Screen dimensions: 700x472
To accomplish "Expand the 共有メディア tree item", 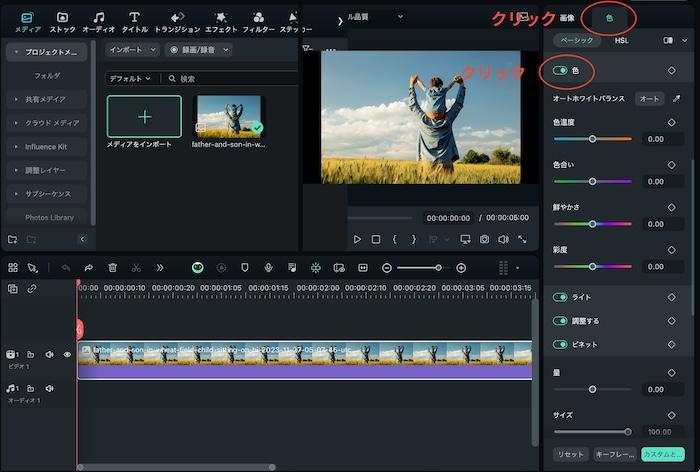I will click(17, 99).
